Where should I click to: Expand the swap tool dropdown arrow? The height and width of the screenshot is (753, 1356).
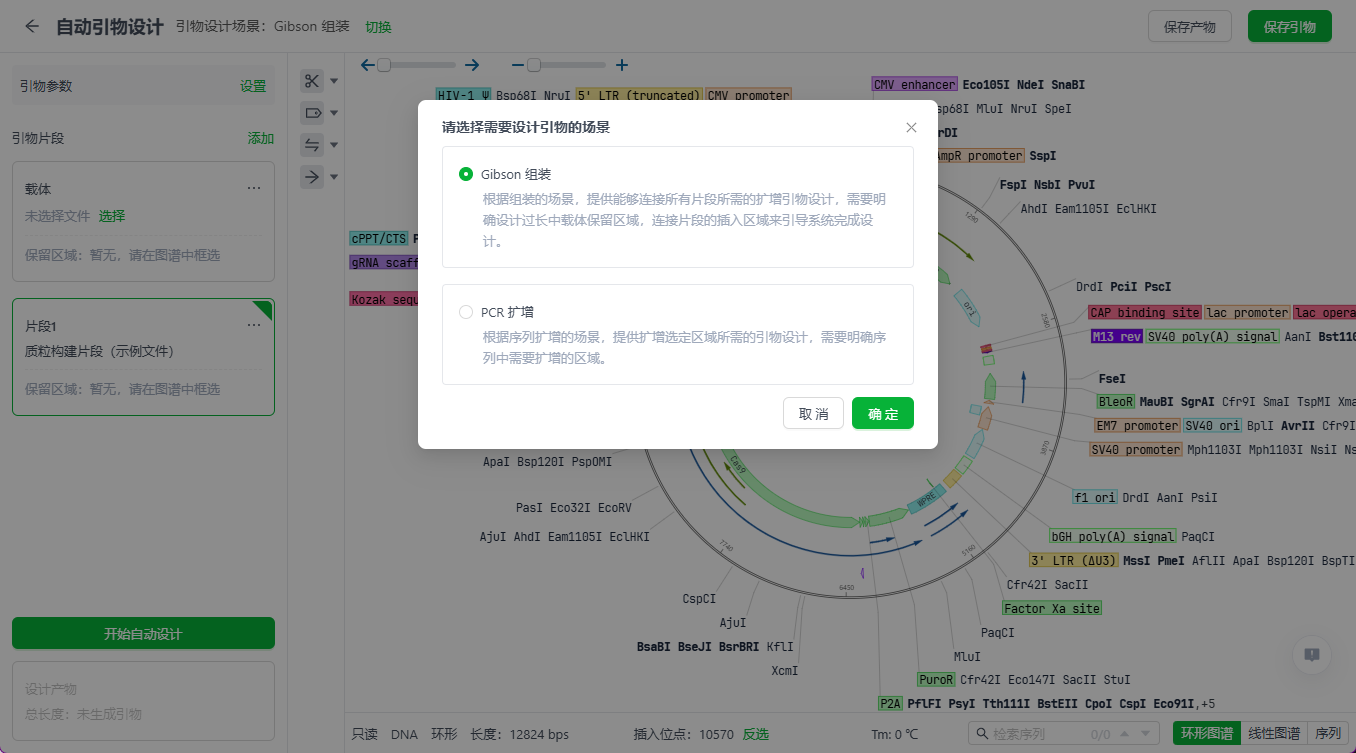[x=335, y=145]
